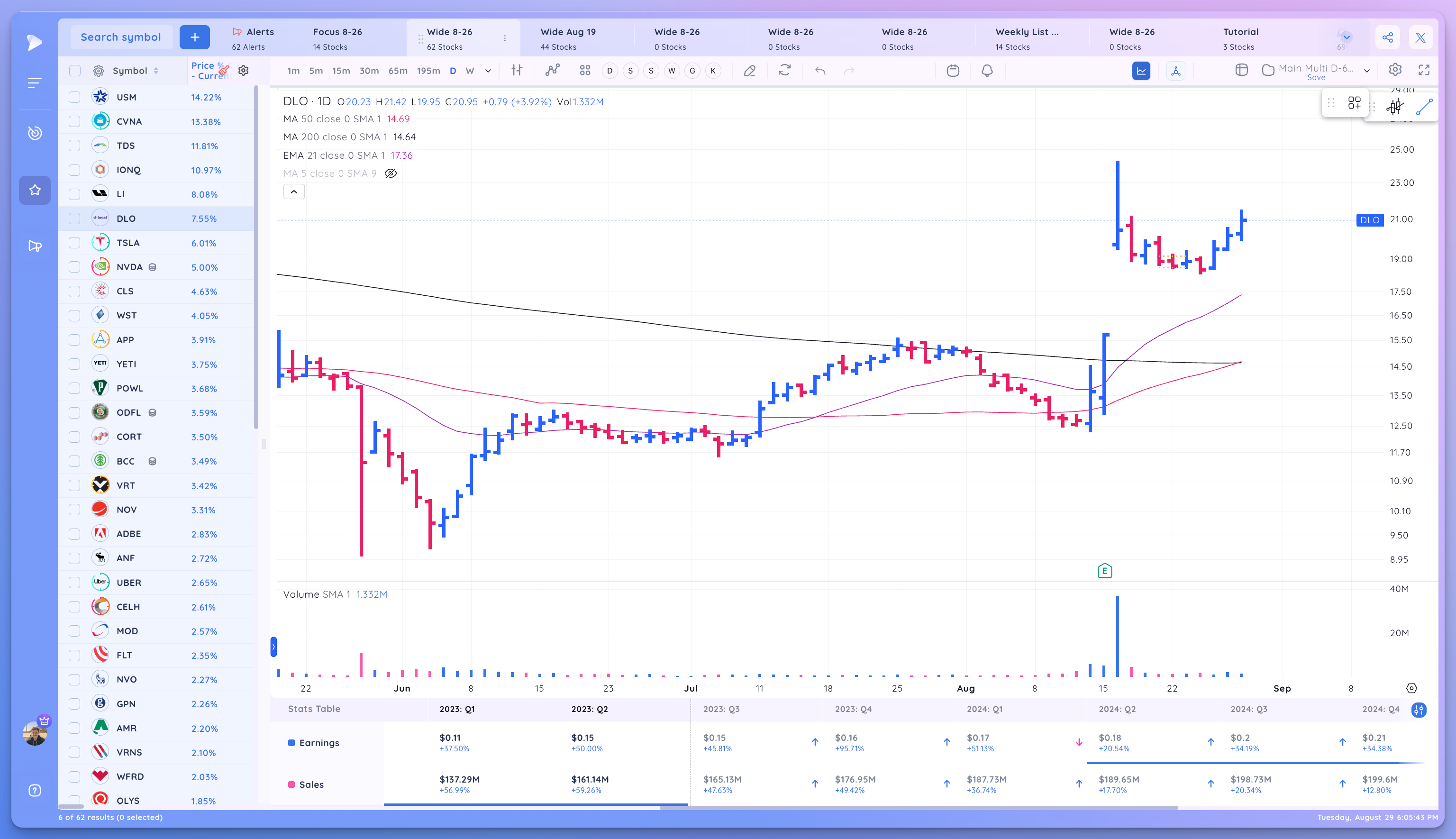Switch to the W weekly timeframe
This screenshot has width=1456, height=839.
(x=470, y=70)
